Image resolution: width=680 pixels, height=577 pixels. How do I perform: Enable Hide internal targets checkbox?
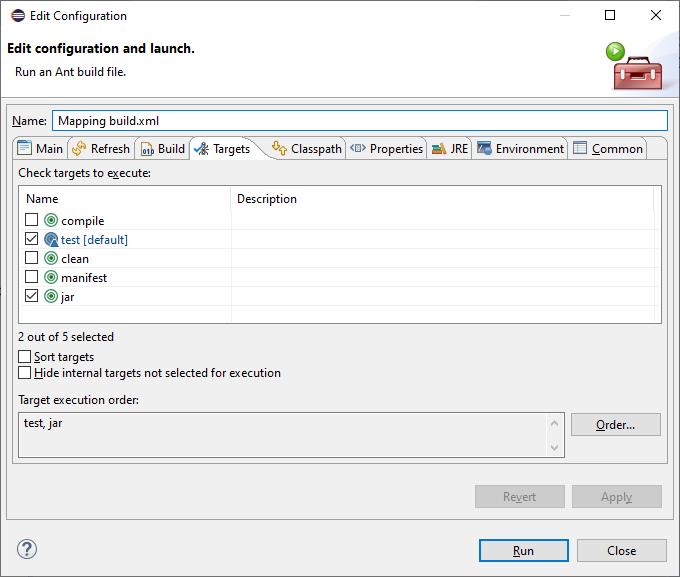25,373
